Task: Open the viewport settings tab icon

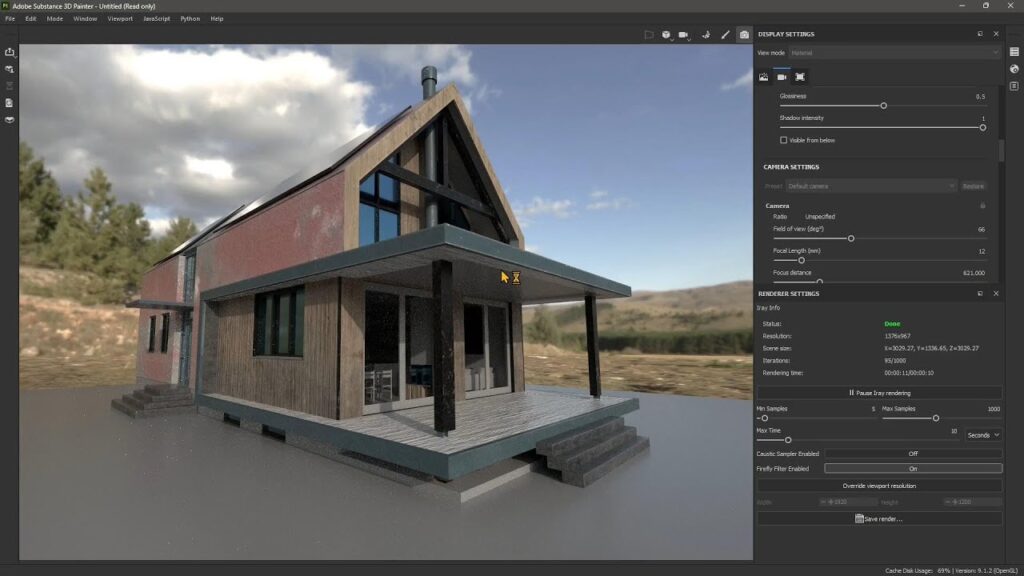Action: [800, 77]
